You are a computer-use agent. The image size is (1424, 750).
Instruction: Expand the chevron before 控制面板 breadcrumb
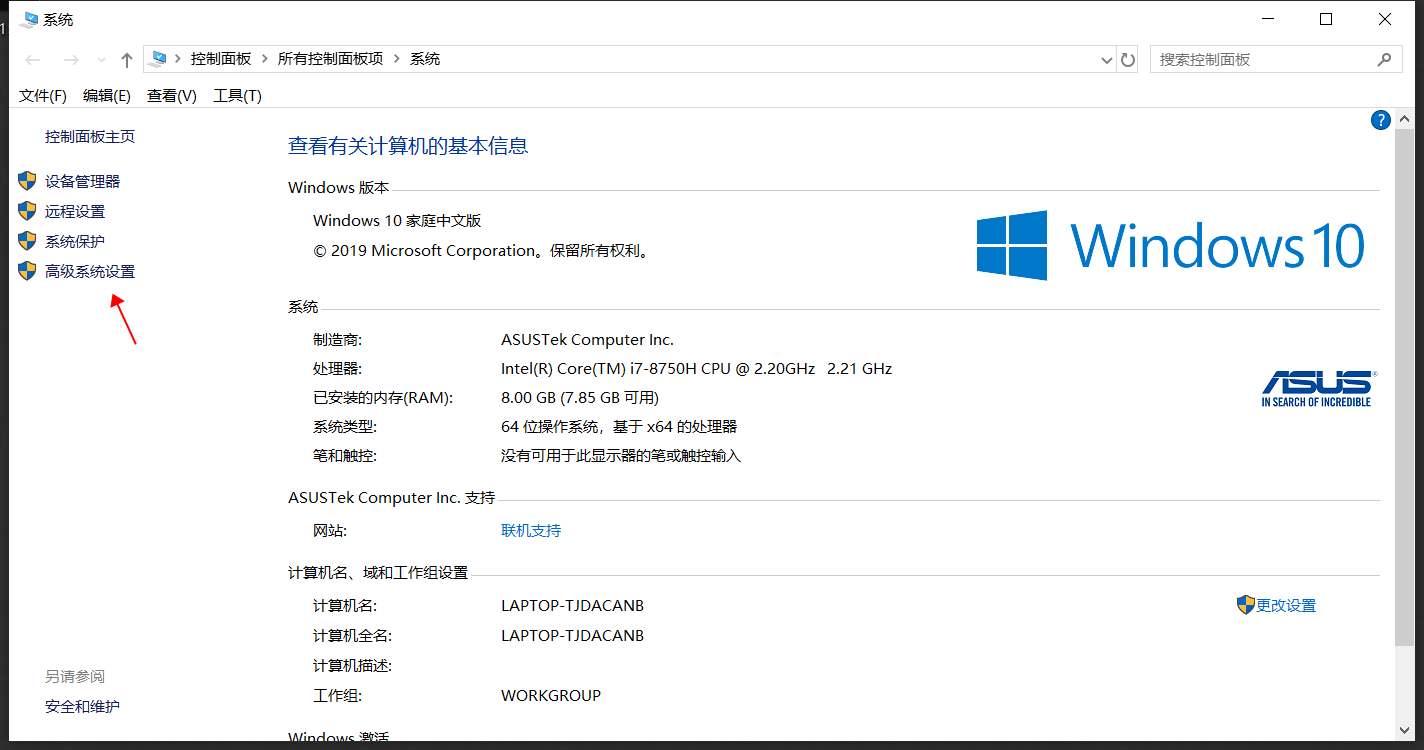[x=178, y=59]
